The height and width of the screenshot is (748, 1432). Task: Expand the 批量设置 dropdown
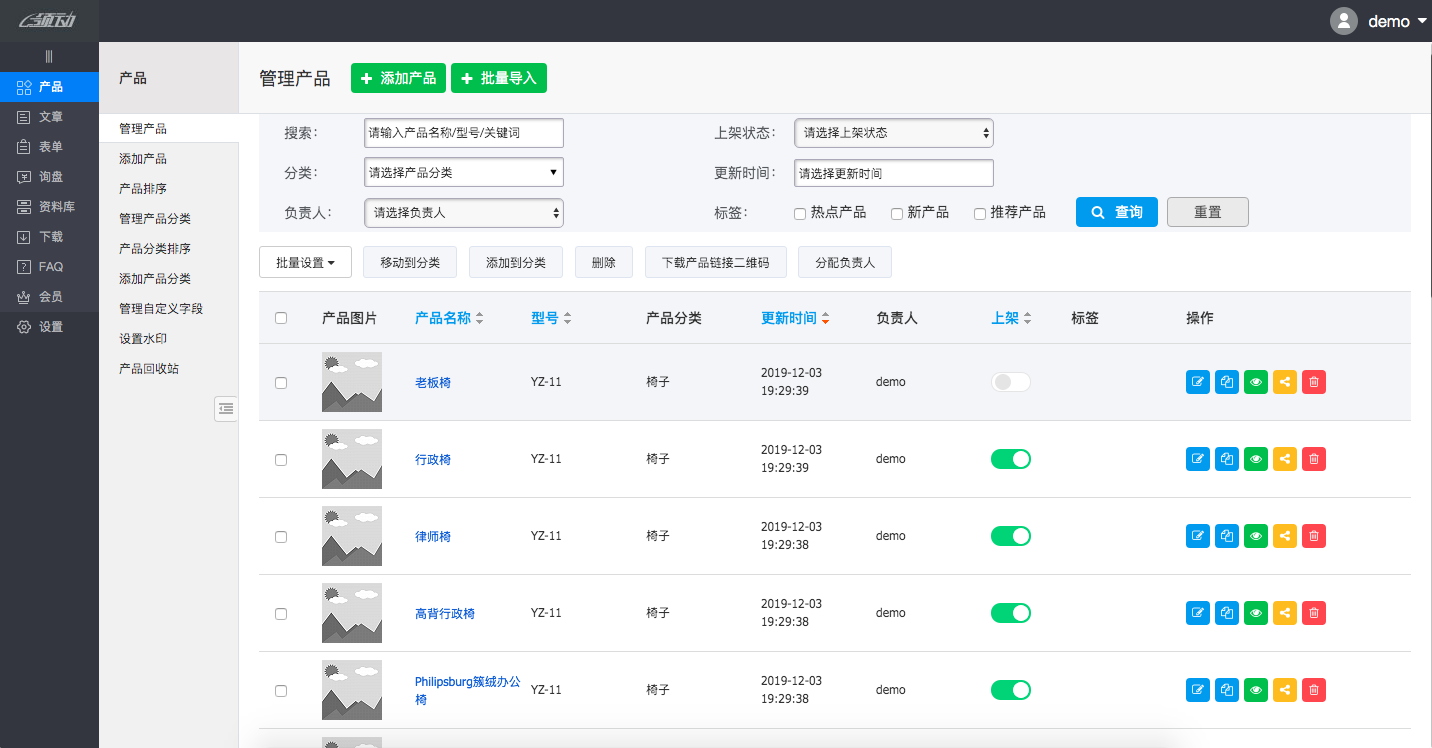point(305,261)
